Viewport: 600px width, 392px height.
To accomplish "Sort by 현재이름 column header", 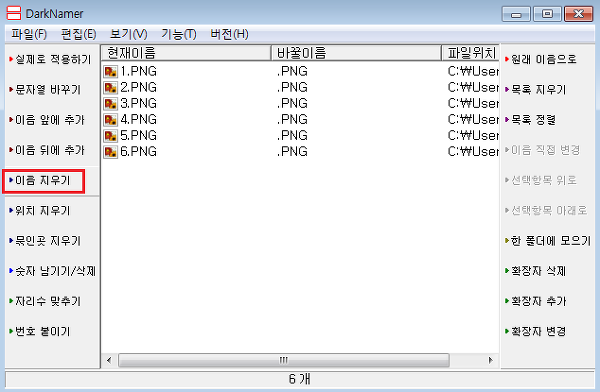I will click(186, 53).
